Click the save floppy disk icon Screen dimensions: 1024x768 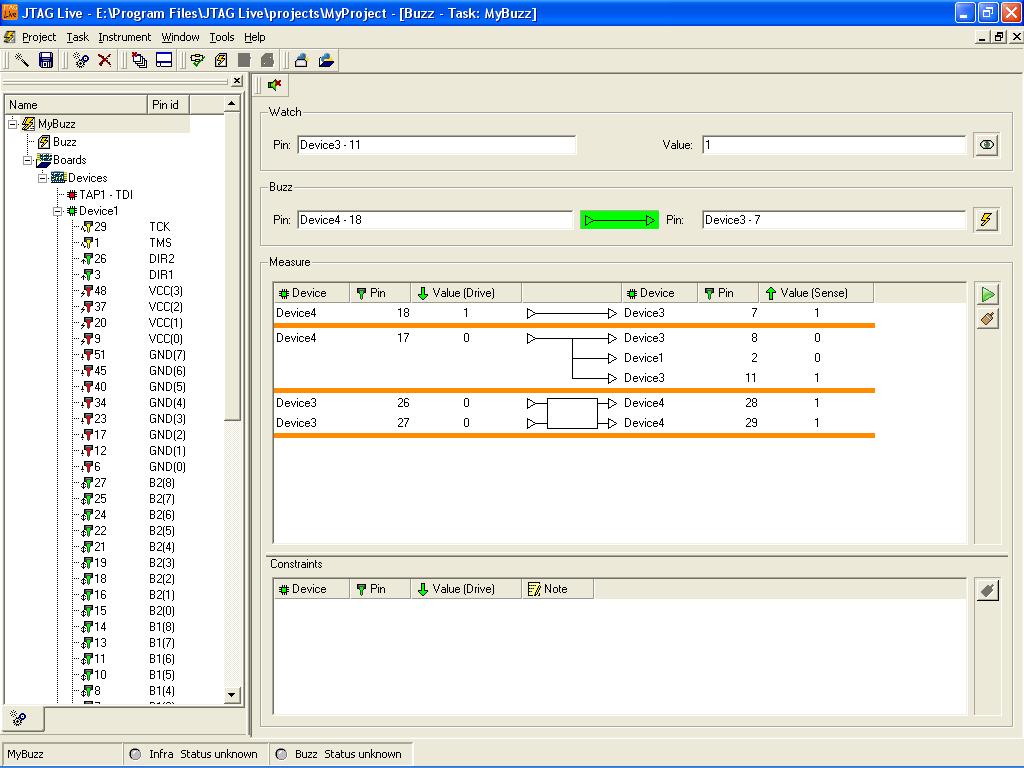[x=46, y=60]
